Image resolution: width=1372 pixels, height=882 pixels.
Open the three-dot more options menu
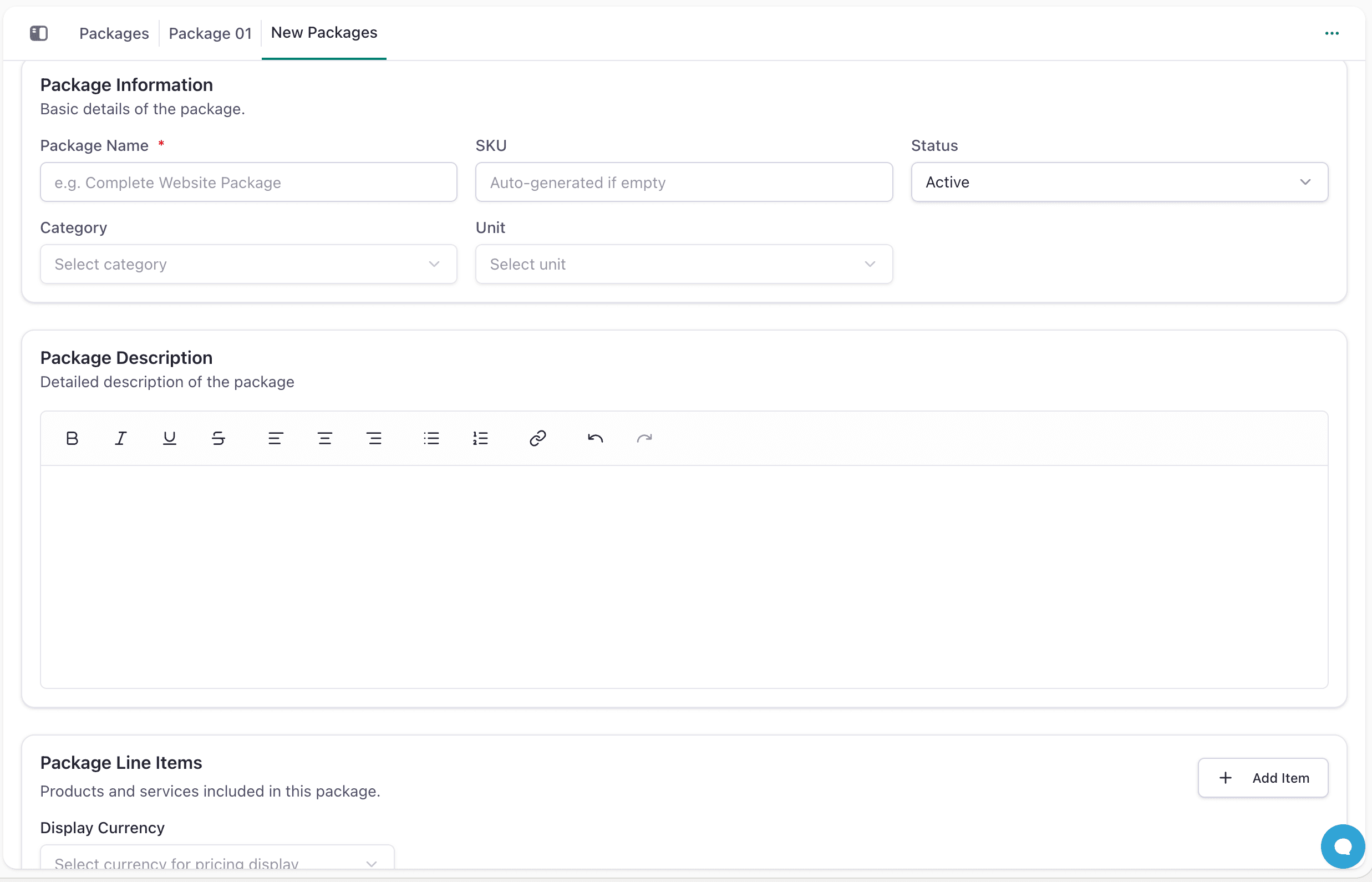tap(1332, 33)
